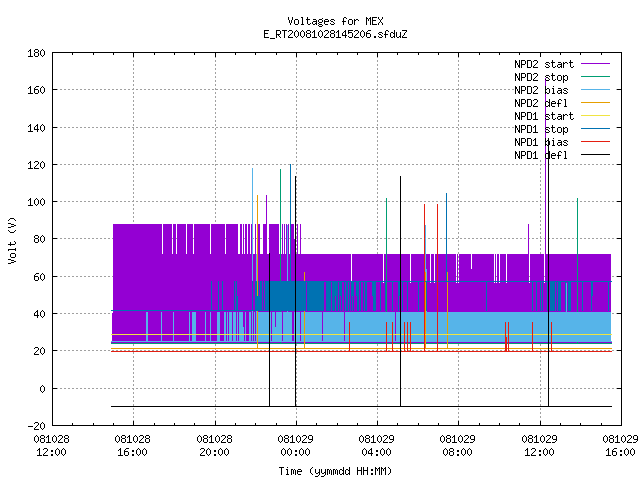Click the purple NPD2 start legend line
Viewport: 640px width, 480px height.
[595, 64]
